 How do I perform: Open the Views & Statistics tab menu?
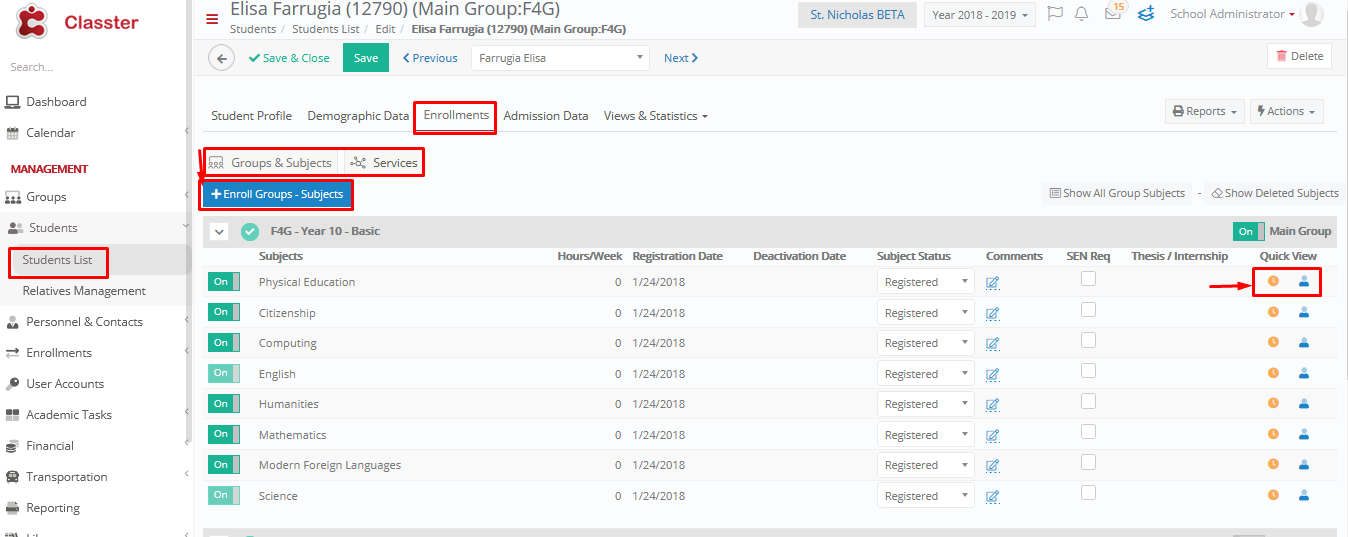(x=655, y=116)
